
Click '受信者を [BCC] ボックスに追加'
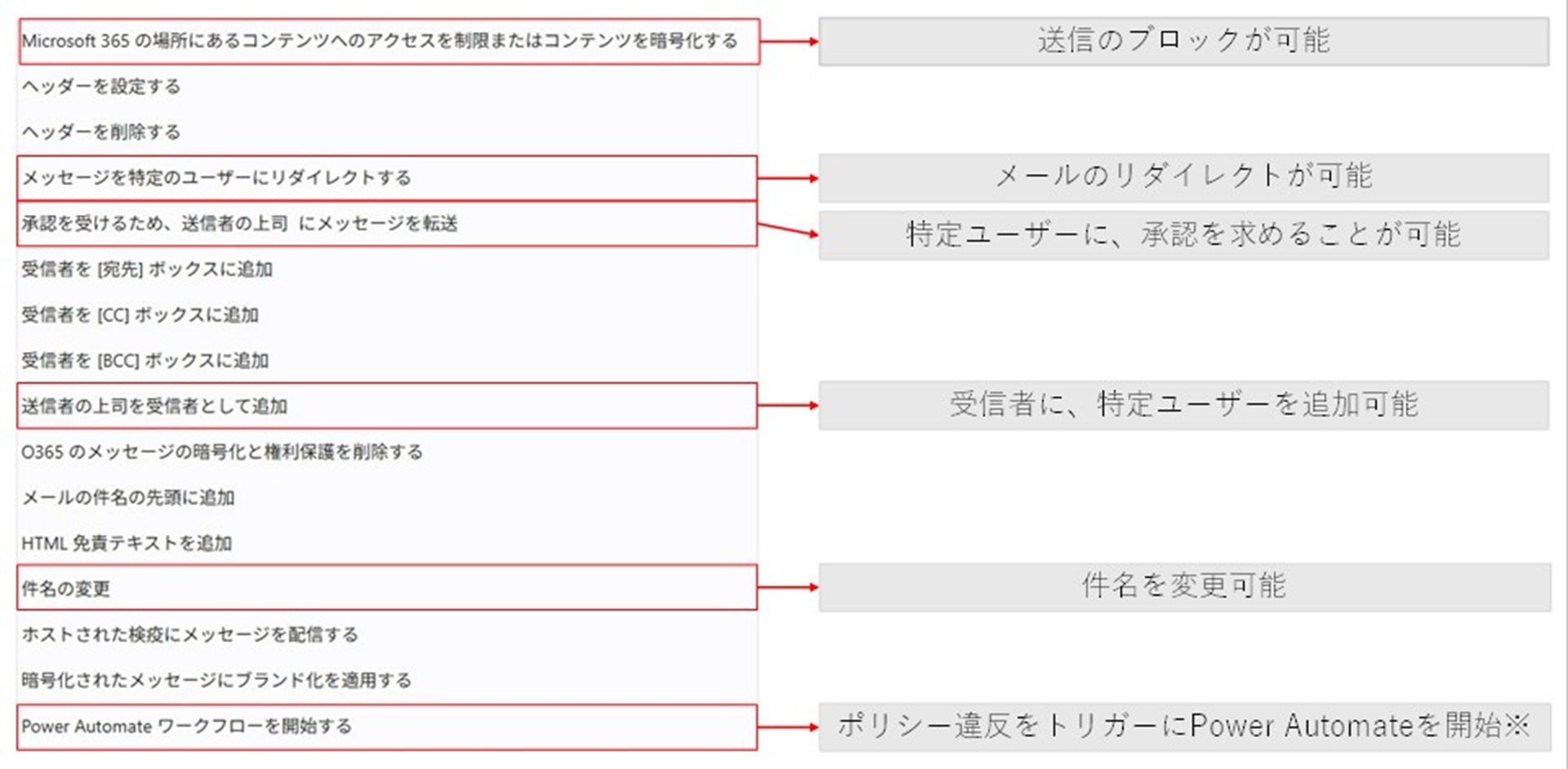(x=145, y=361)
